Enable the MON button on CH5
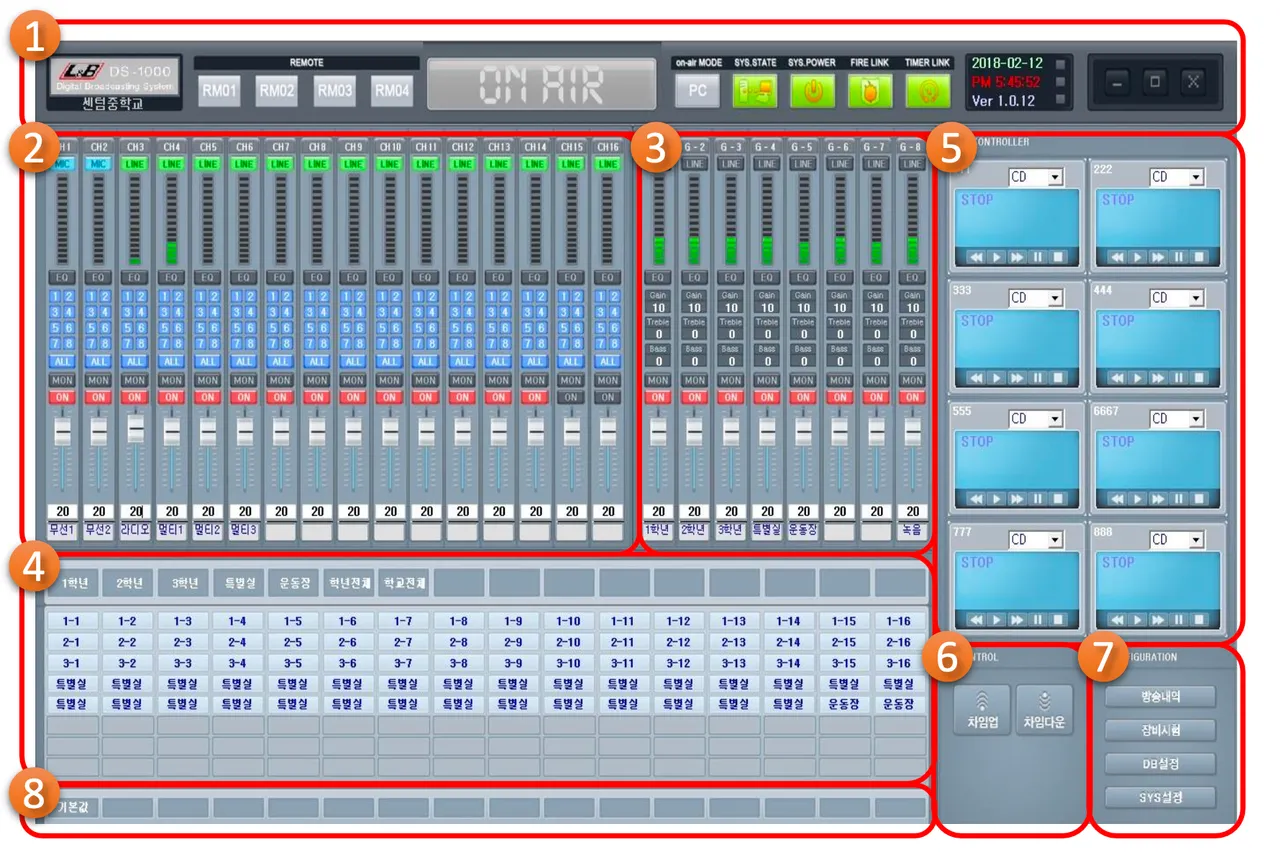This screenshot has height=867, width=1280. coord(208,380)
